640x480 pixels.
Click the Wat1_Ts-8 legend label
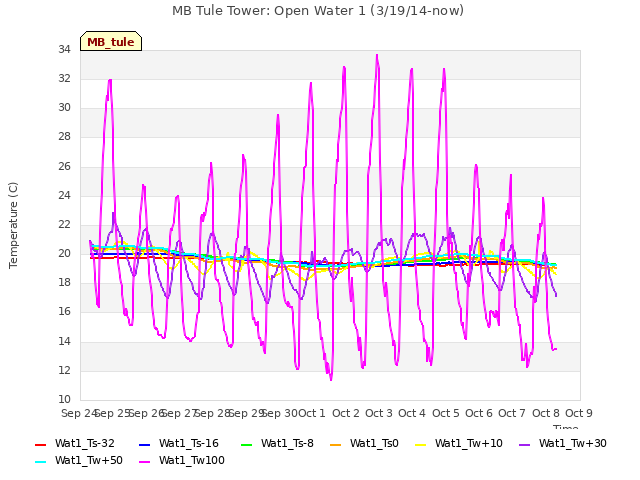(287, 443)
